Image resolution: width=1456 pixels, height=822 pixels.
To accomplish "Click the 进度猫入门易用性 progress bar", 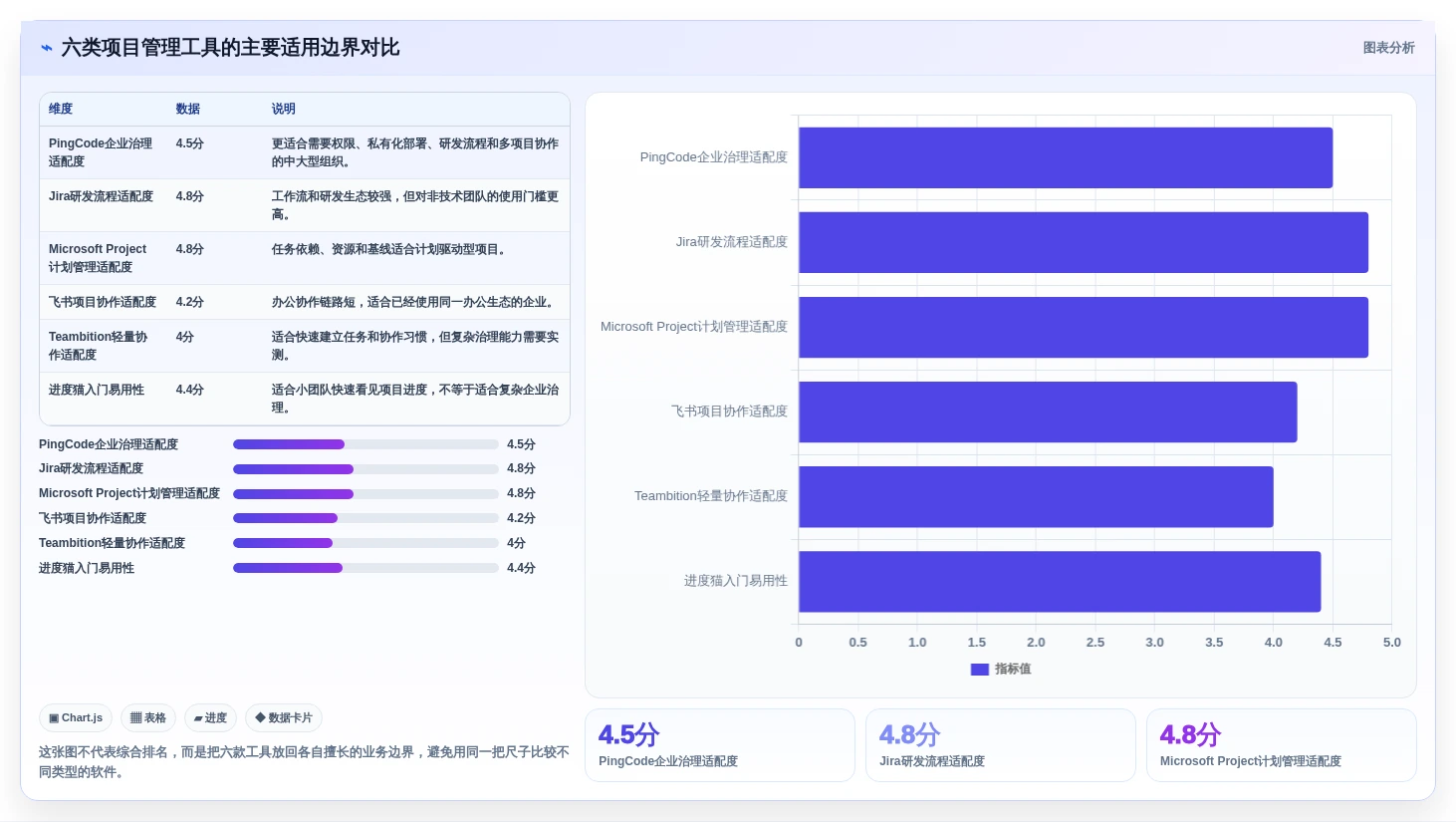I will [x=365, y=568].
